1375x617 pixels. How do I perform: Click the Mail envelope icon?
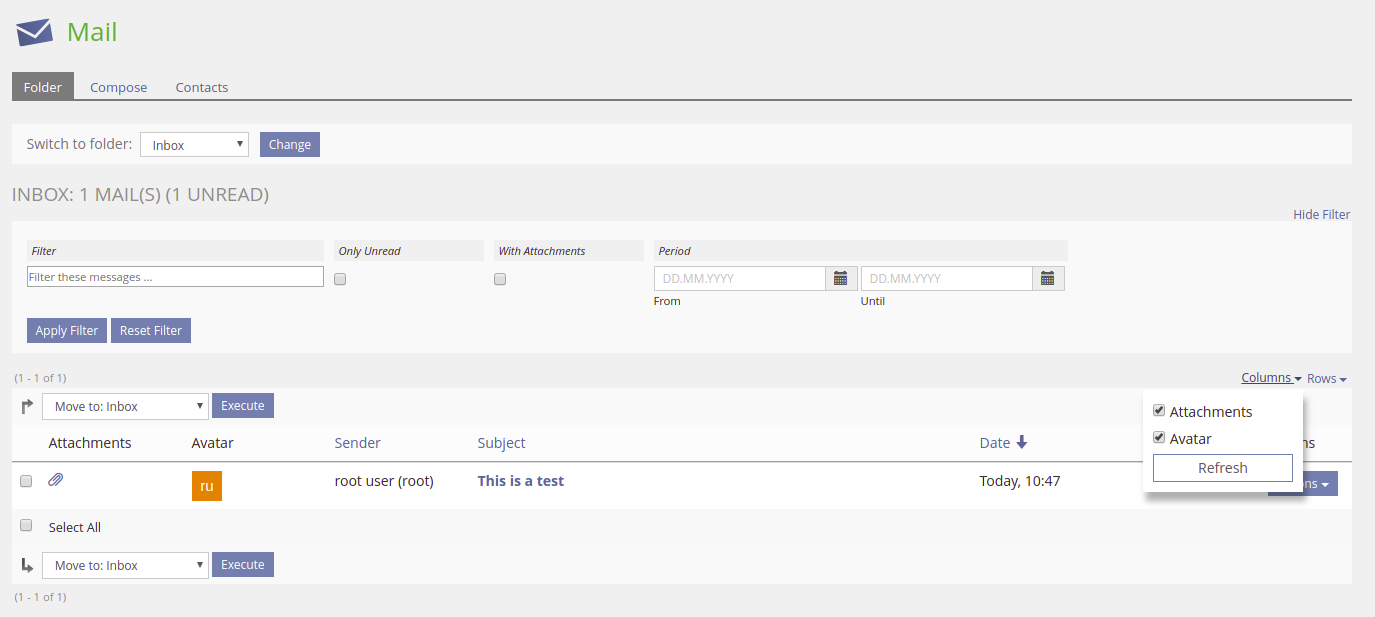tap(34, 32)
